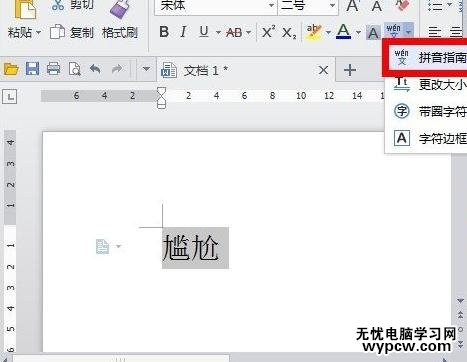
Task: Open the strikethrough options dropdown arrow
Action: coord(248,33)
